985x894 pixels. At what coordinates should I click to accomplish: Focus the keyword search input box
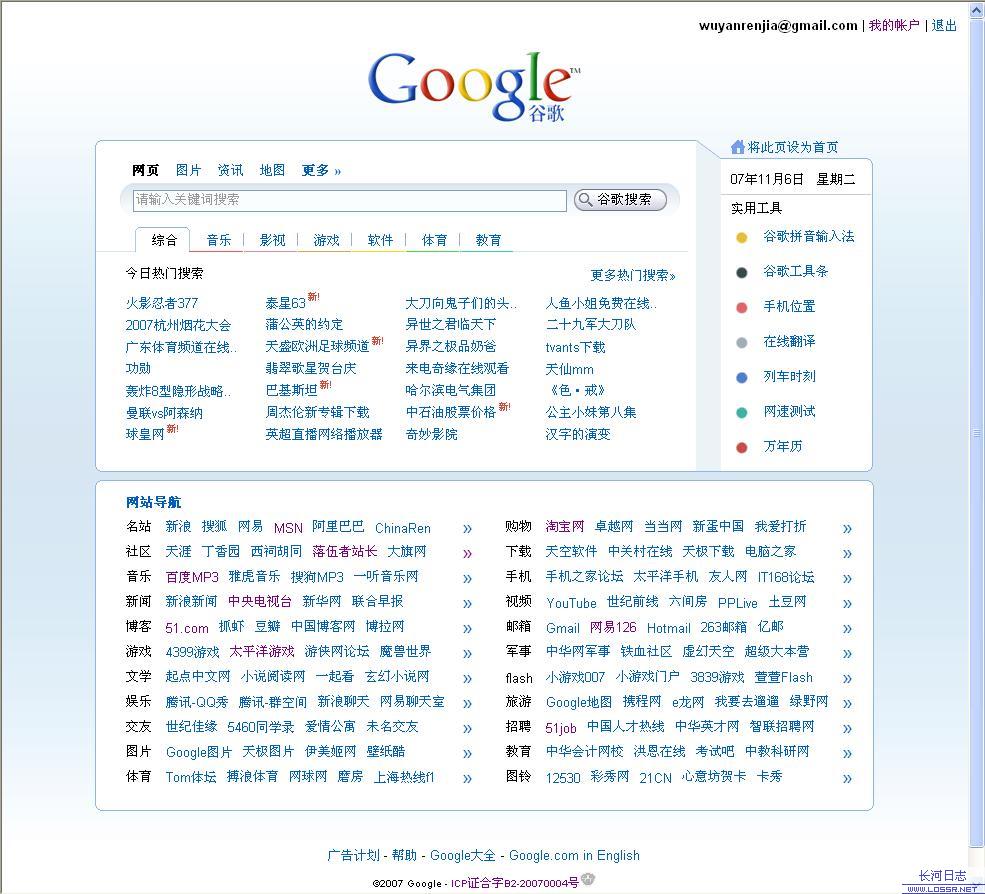pyautogui.click(x=349, y=200)
